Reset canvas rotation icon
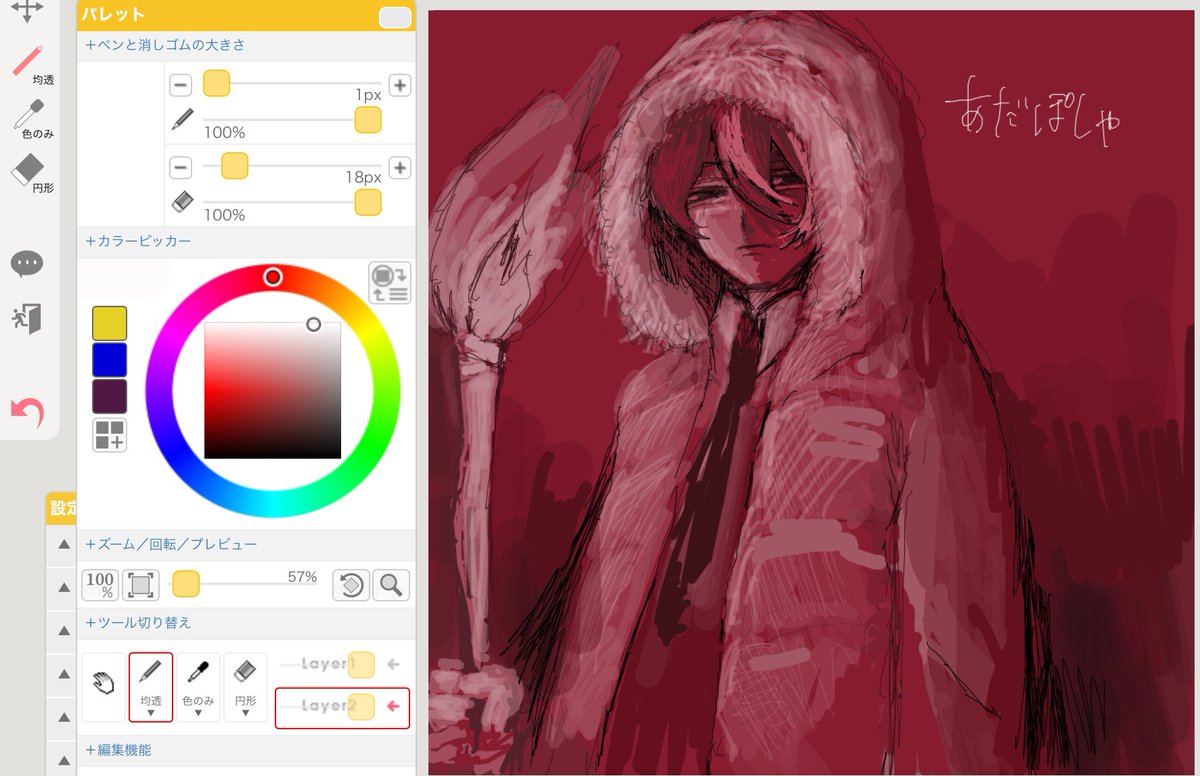The height and width of the screenshot is (776, 1200). (351, 585)
